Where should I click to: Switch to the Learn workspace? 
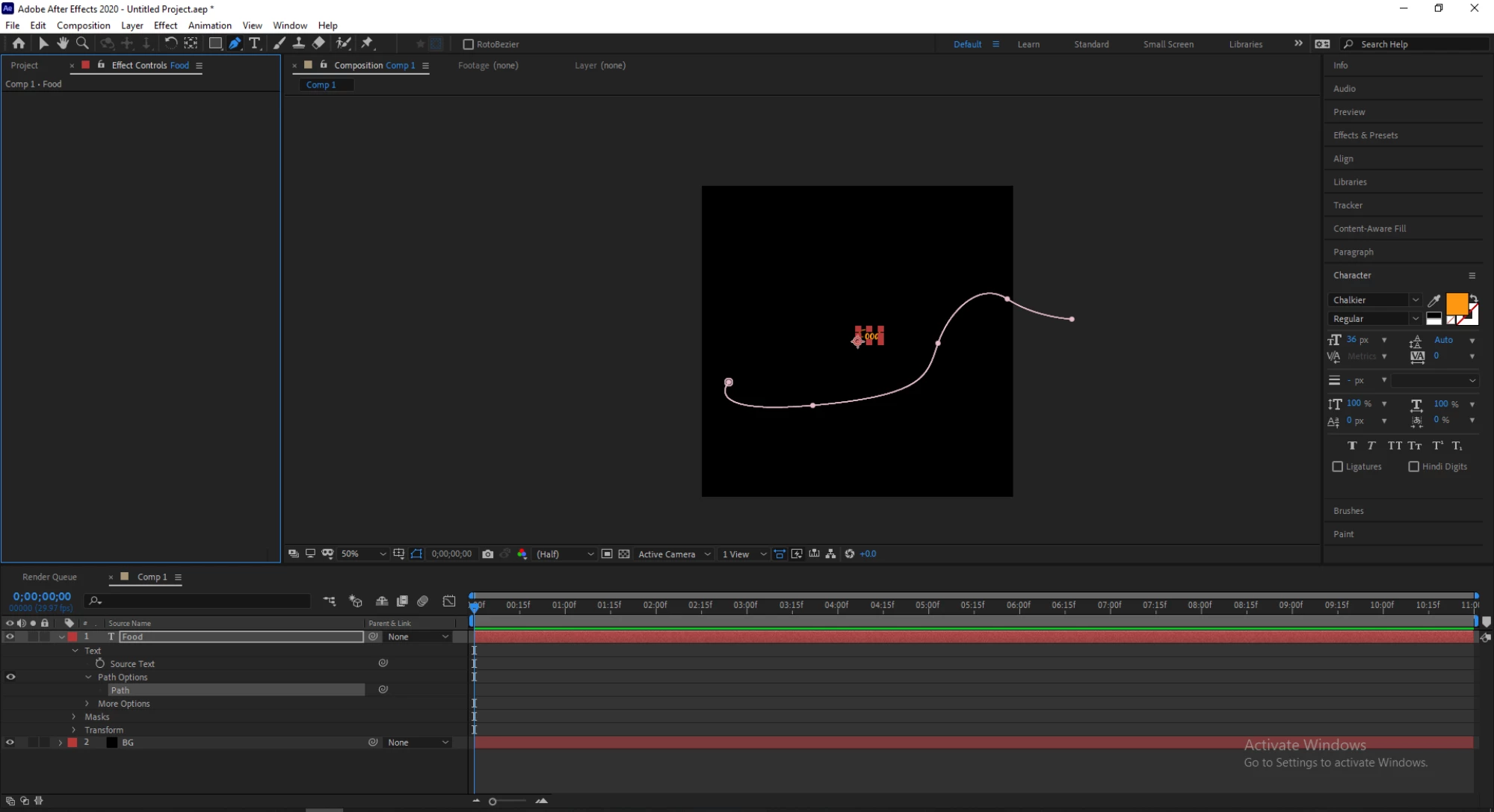(1028, 44)
